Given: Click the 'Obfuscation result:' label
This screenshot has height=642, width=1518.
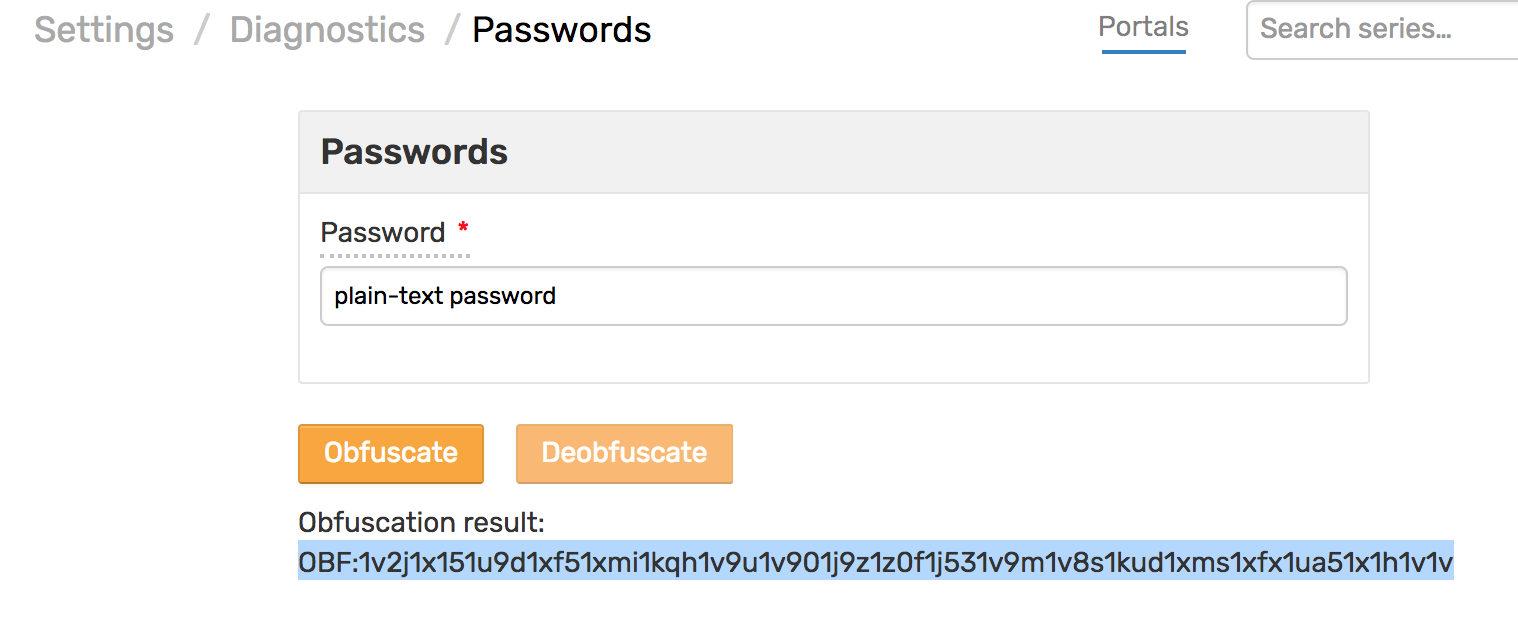Looking at the screenshot, I should point(421,522).
